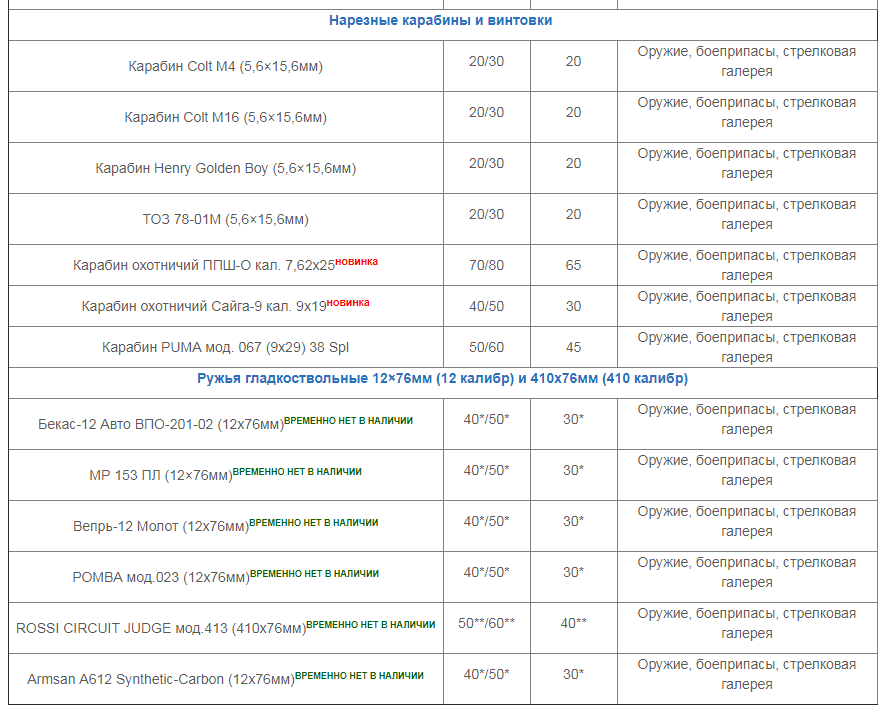Click value '30*' in the Armsan A612 row

[574, 674]
